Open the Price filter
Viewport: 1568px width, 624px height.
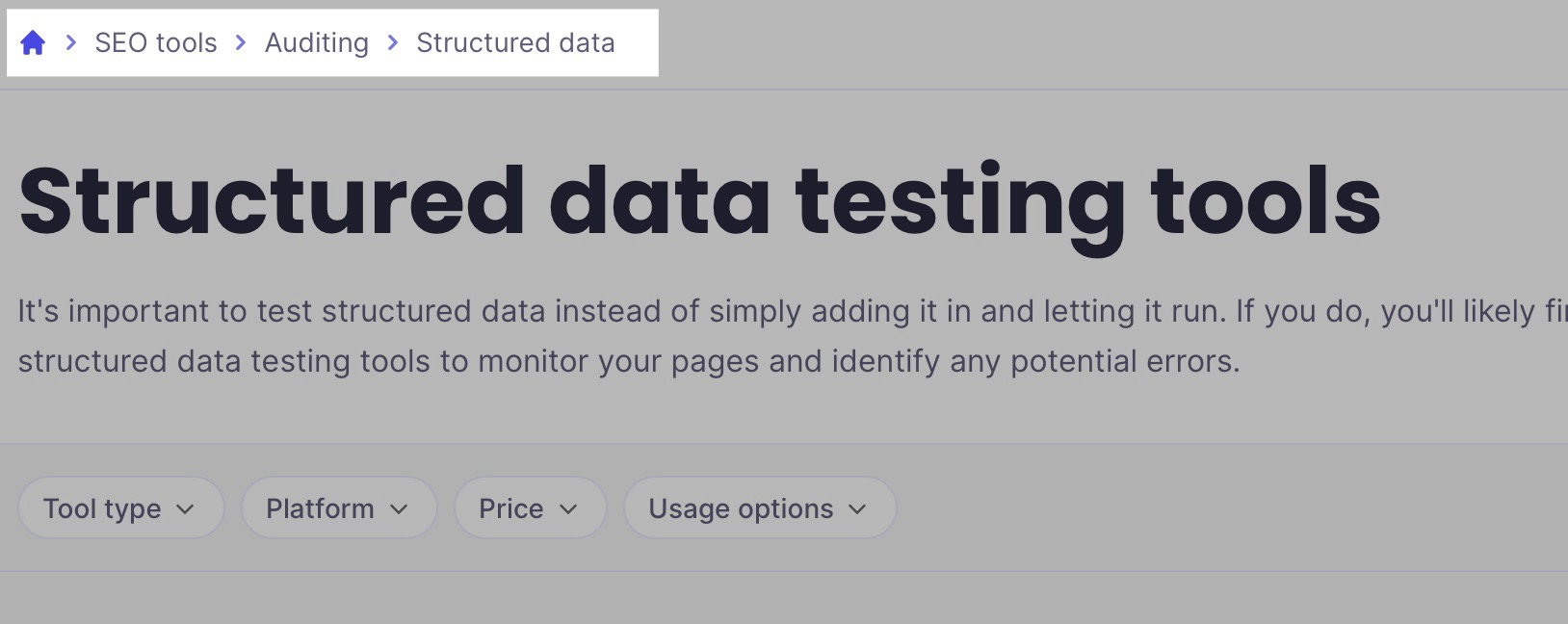[x=530, y=508]
